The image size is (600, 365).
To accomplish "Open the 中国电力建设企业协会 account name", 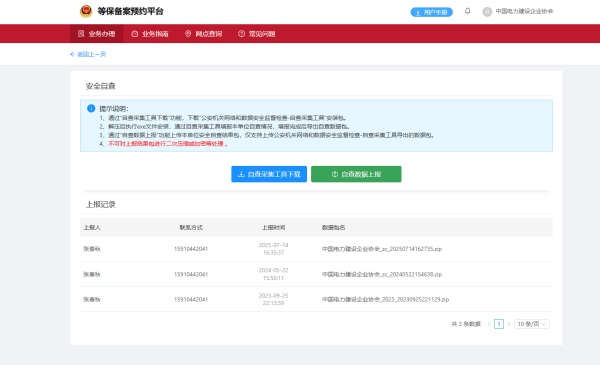I will [x=524, y=11].
